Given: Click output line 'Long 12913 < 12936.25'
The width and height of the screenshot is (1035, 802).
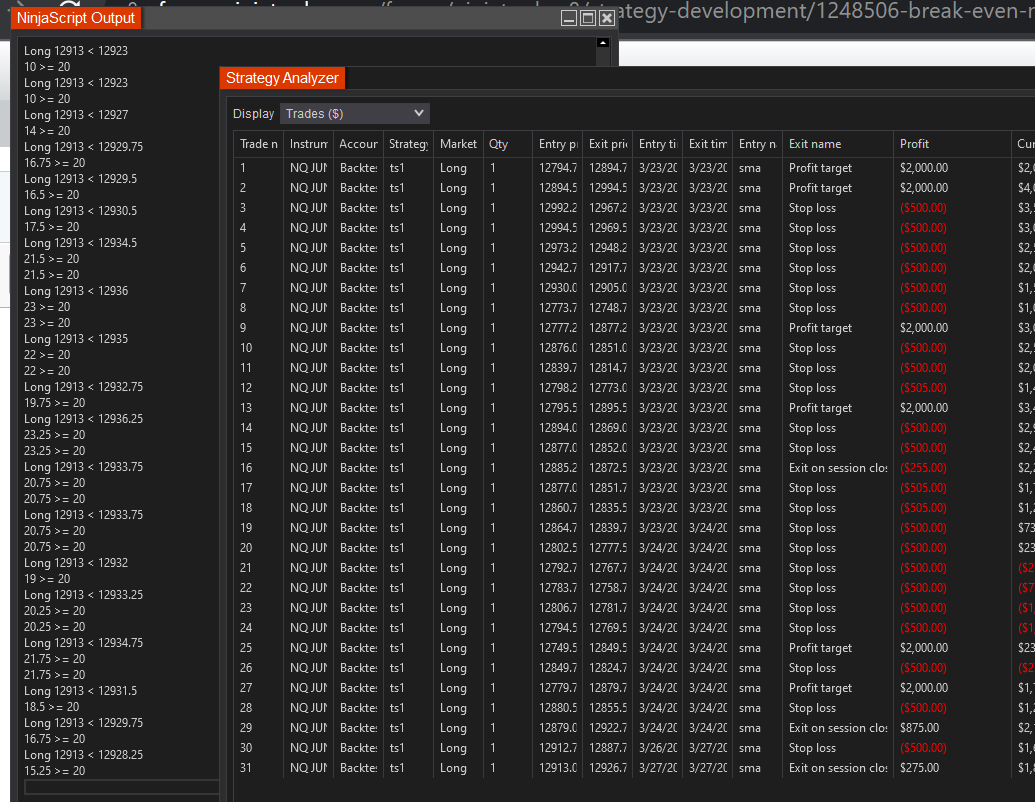Looking at the screenshot, I should (x=83, y=419).
